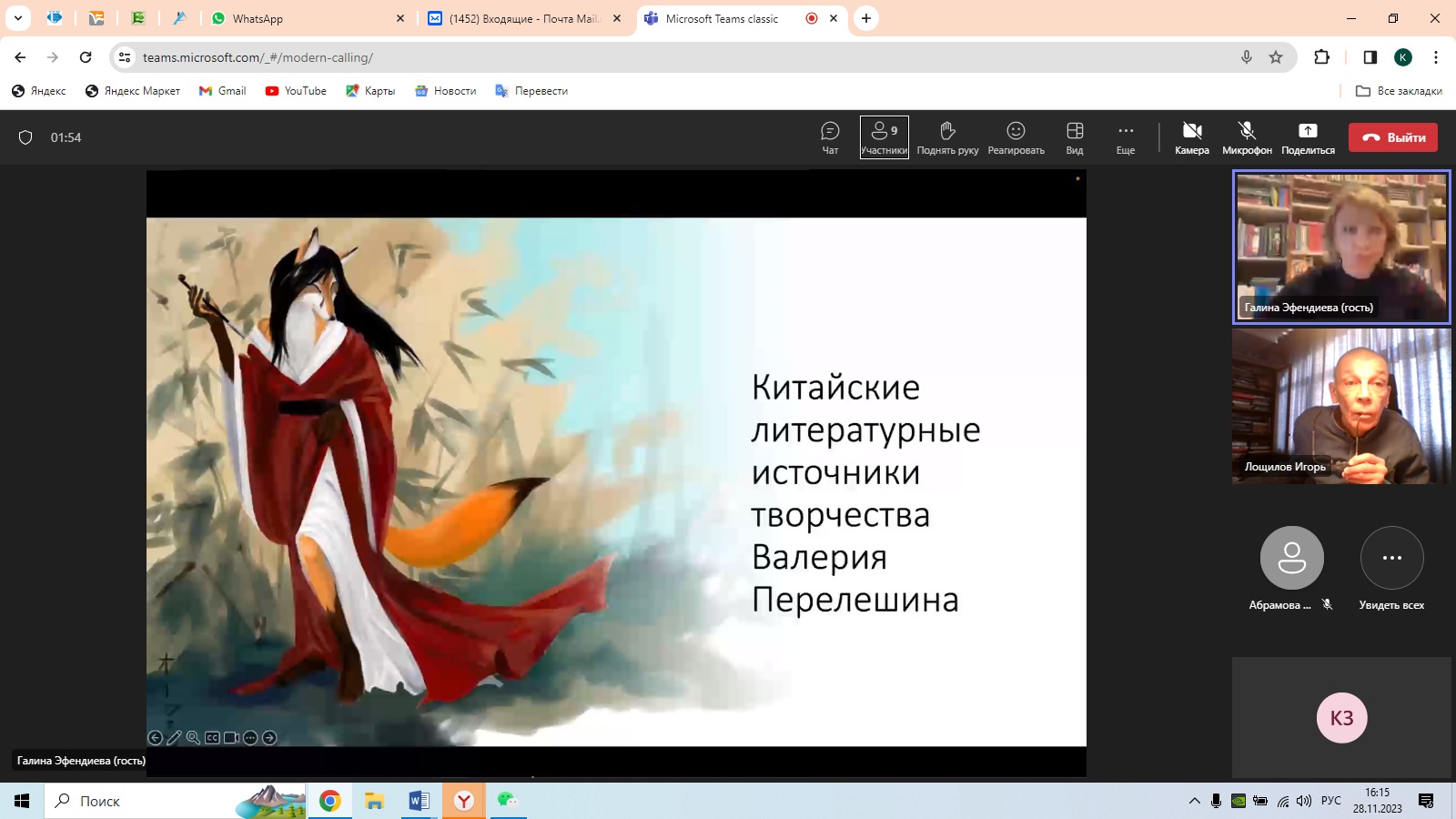Expand the tab search dropdown arrow

(17, 18)
